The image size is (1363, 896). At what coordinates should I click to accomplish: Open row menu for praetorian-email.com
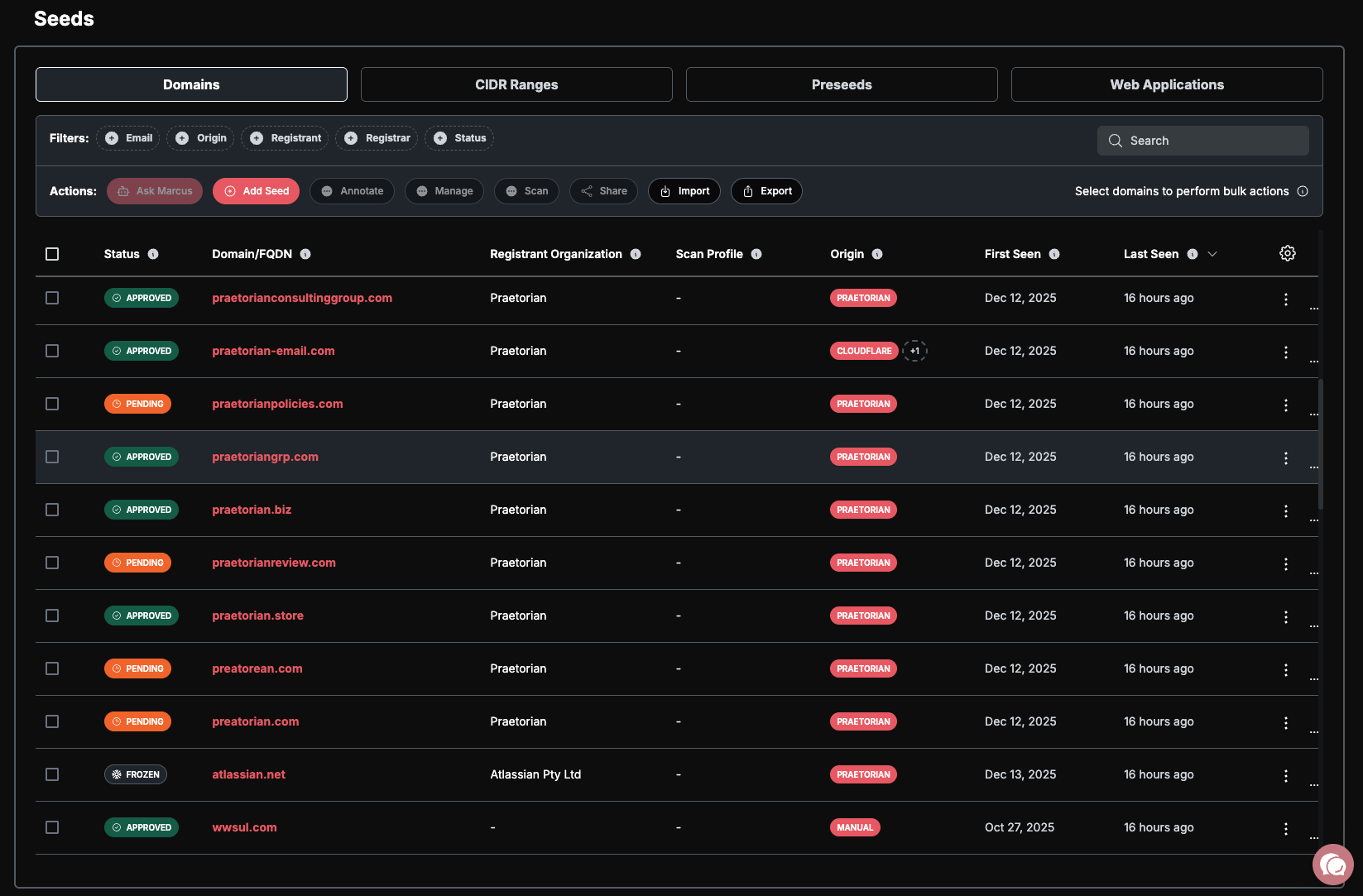click(x=1286, y=352)
